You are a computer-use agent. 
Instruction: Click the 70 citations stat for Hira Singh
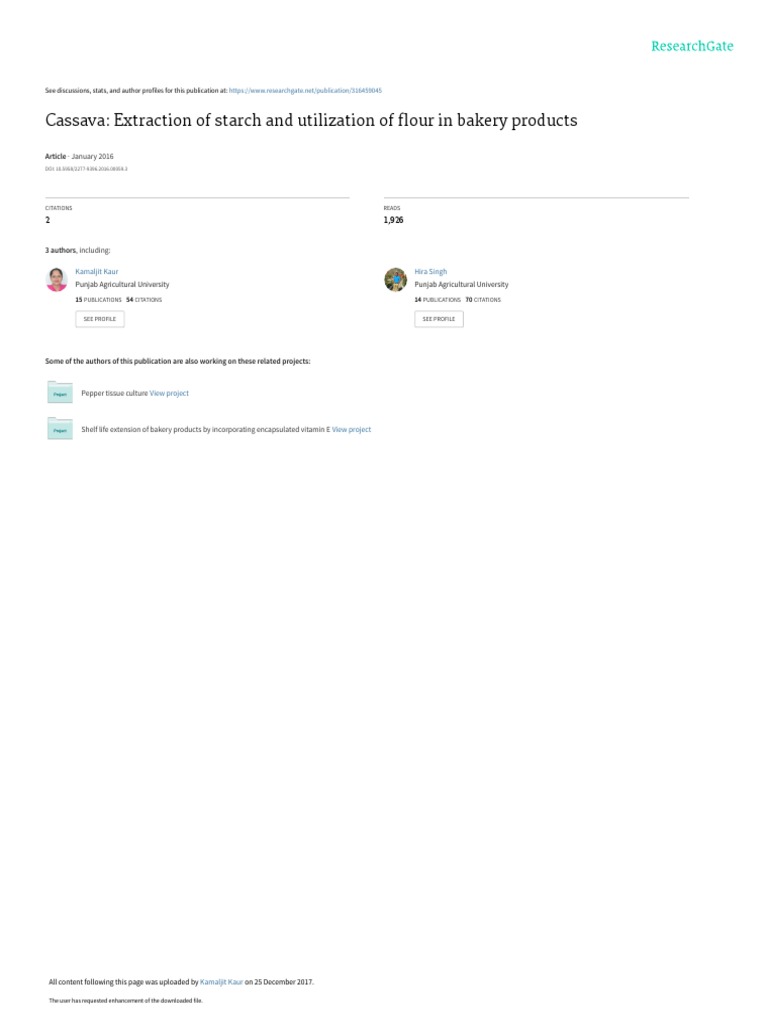pyautogui.click(x=483, y=300)
